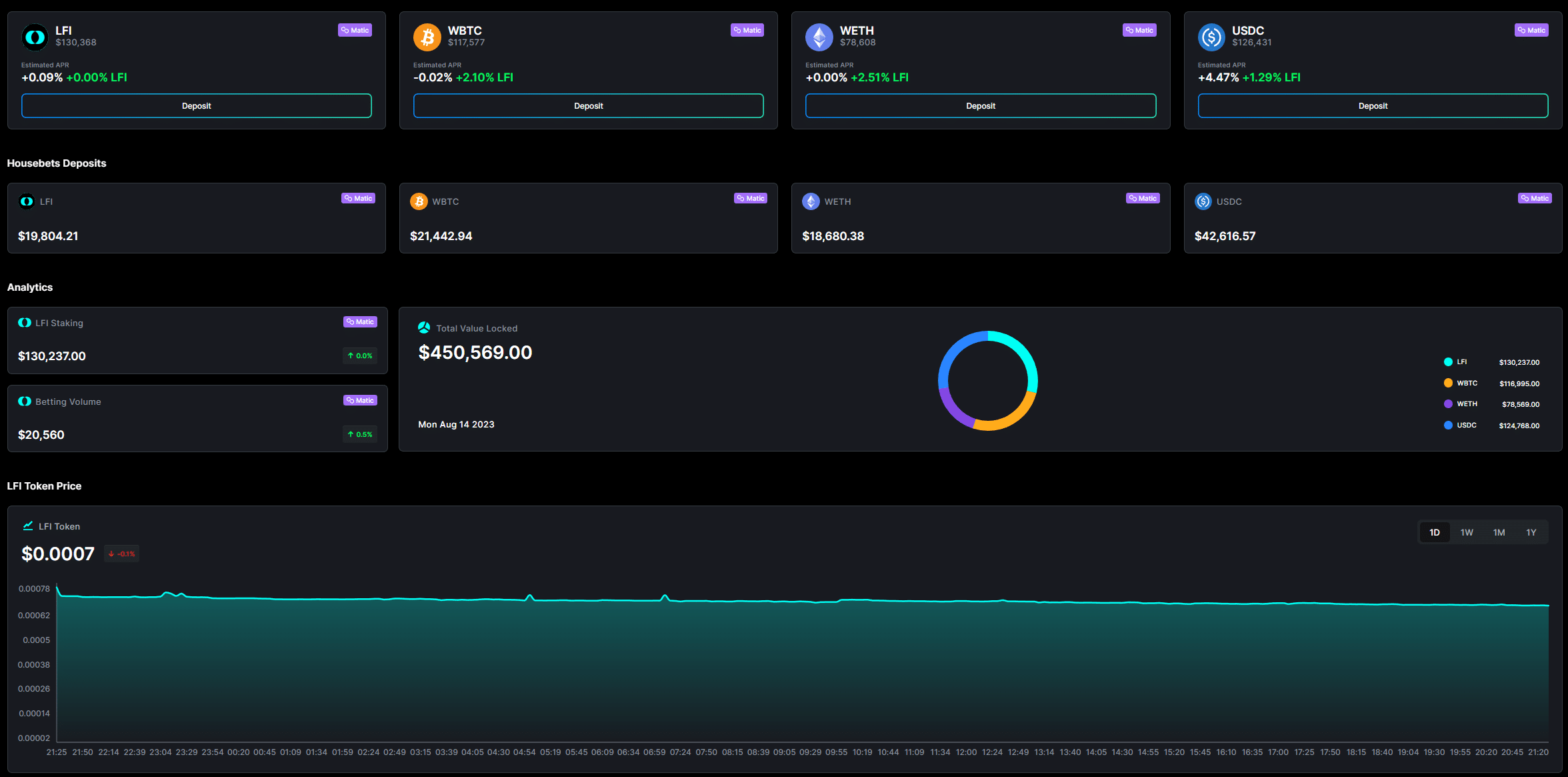Click the WETH Ethereum icon

819,37
